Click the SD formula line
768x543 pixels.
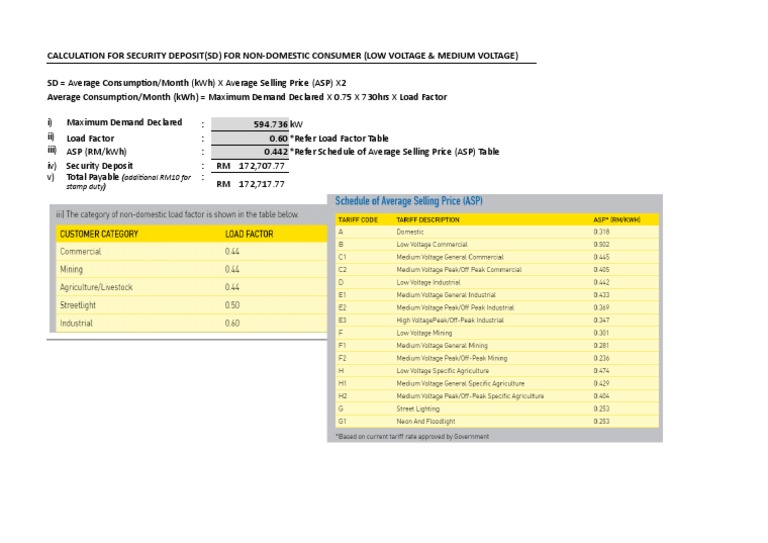click(x=196, y=83)
